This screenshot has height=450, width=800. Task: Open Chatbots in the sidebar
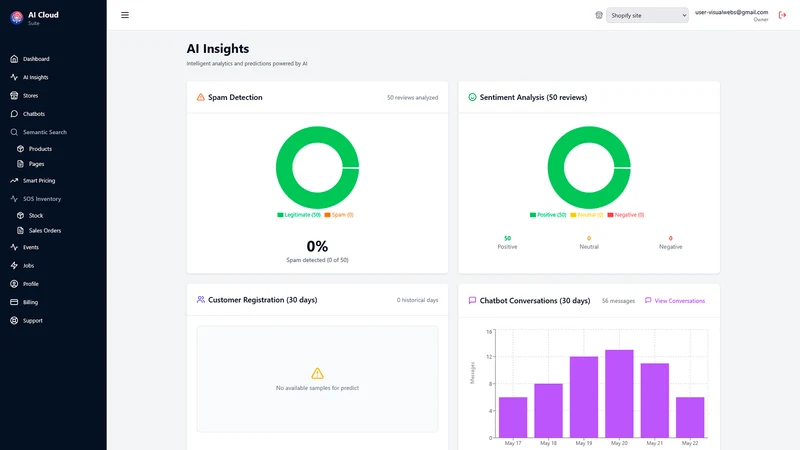[34, 114]
